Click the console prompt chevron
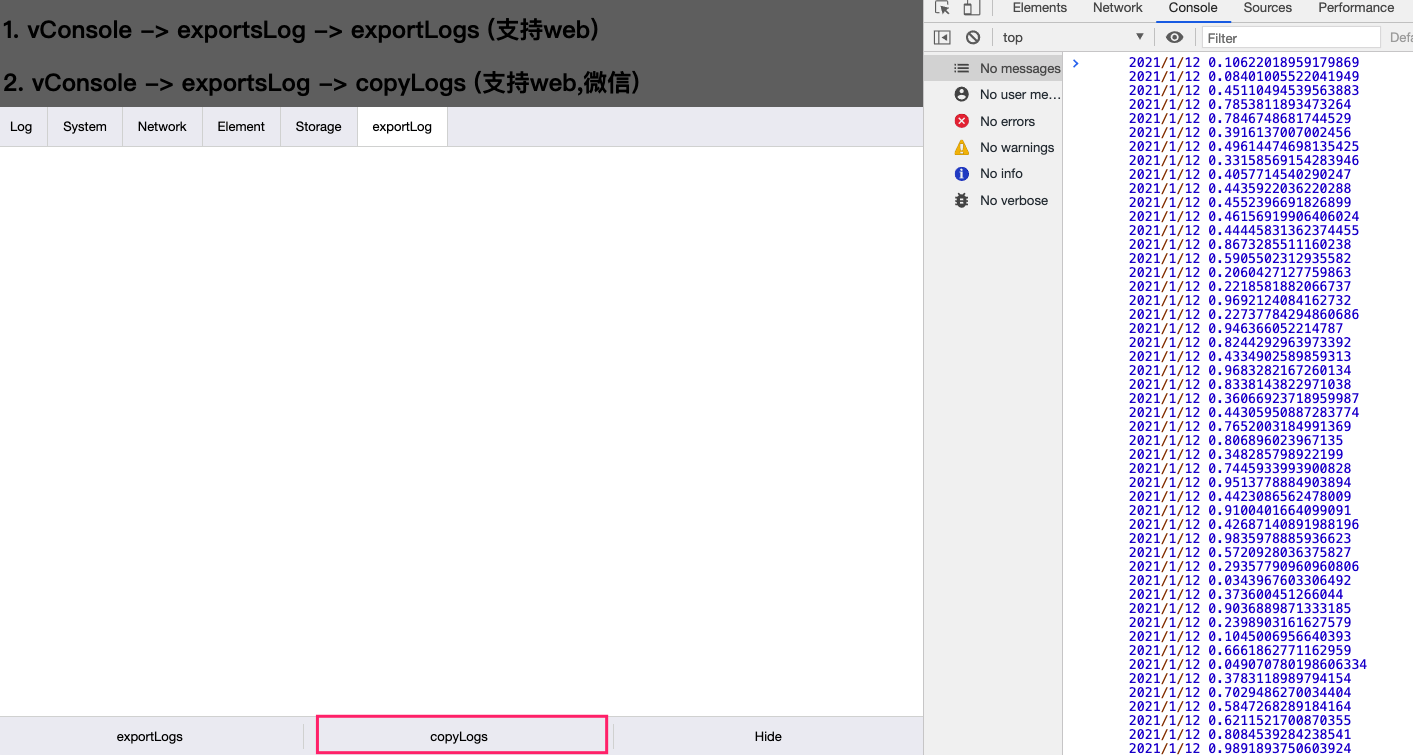1413x755 pixels. [x=1076, y=63]
